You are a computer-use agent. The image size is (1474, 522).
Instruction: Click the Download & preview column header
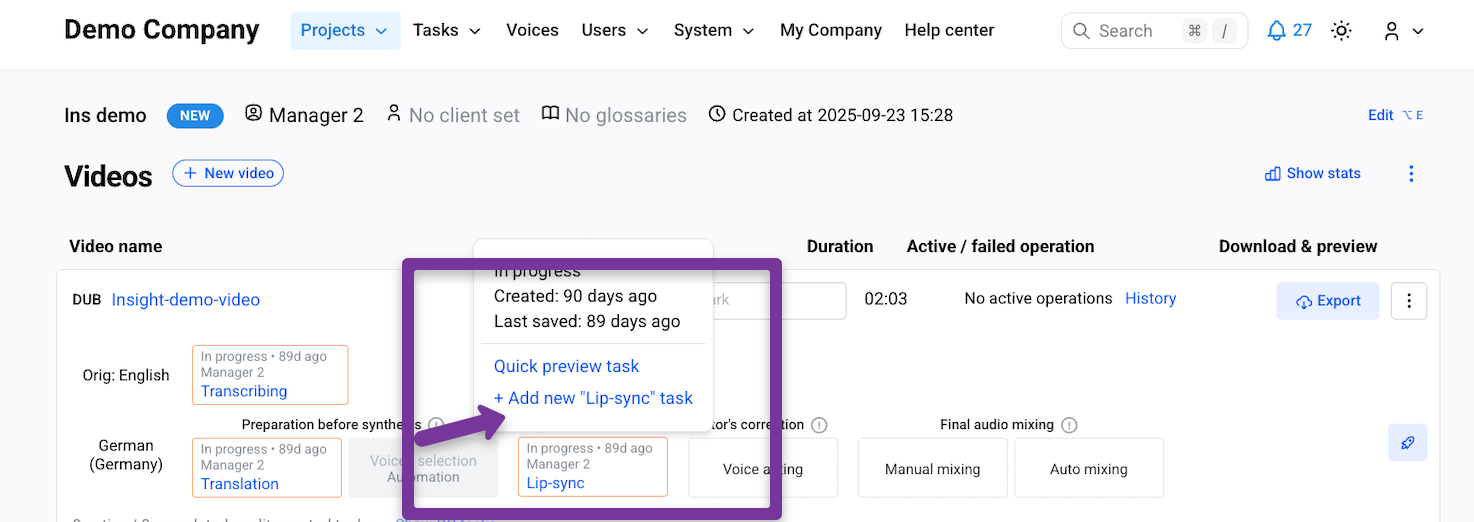(1298, 246)
